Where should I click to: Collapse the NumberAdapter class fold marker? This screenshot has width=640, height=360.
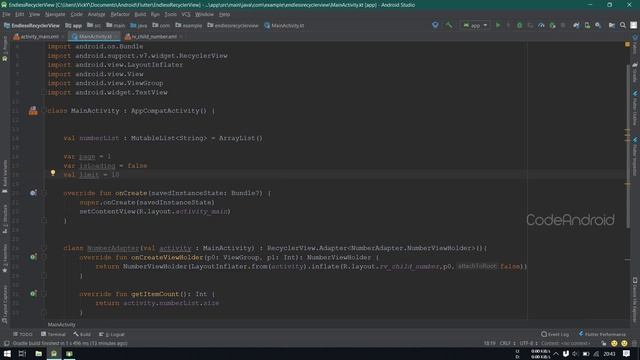(44, 248)
